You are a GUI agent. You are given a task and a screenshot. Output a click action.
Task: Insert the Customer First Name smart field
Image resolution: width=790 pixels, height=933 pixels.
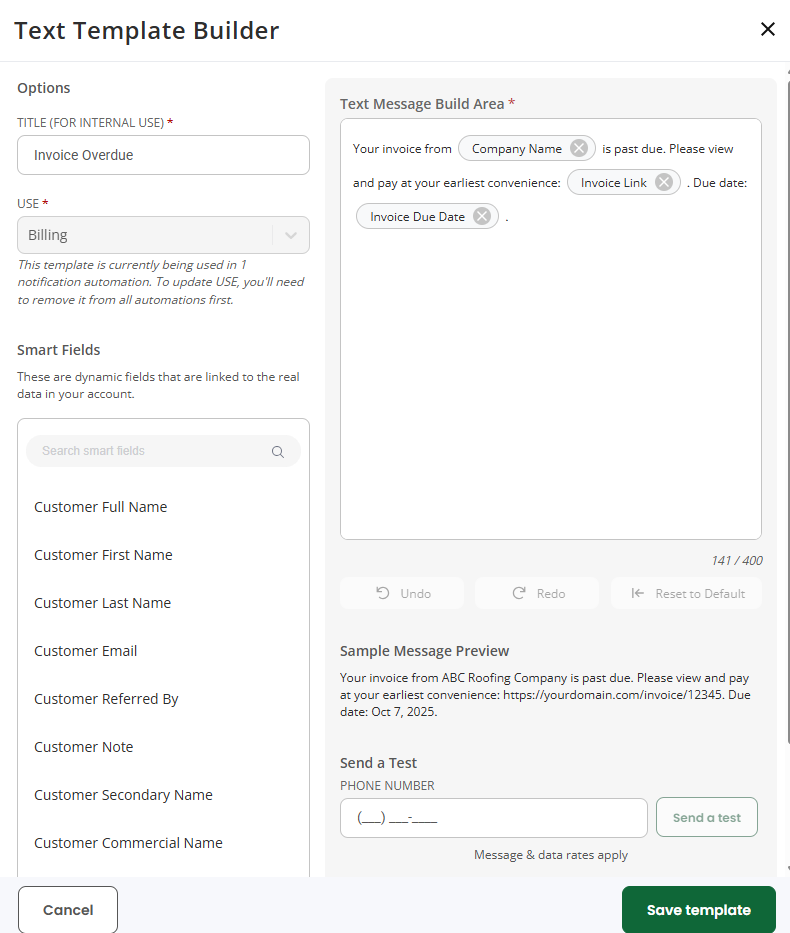point(103,555)
